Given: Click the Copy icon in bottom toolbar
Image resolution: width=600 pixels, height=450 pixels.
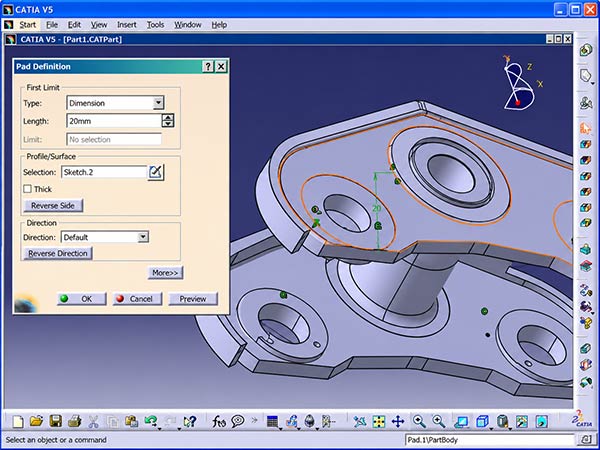Looking at the screenshot, I should pyautogui.click(x=112, y=422).
